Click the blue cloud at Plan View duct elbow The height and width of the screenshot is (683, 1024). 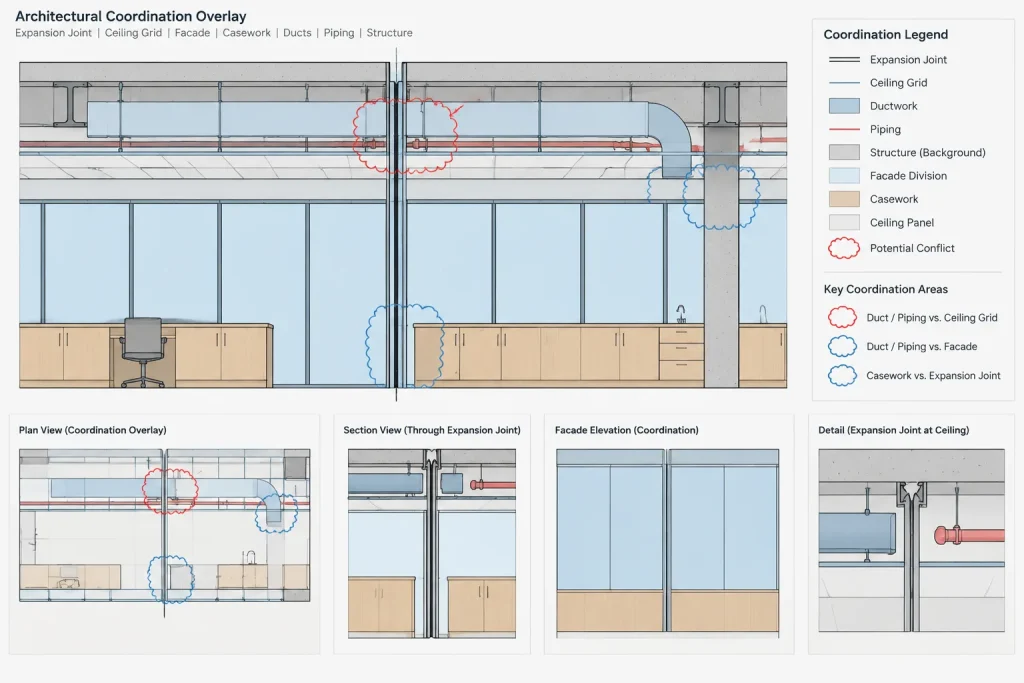(x=276, y=513)
